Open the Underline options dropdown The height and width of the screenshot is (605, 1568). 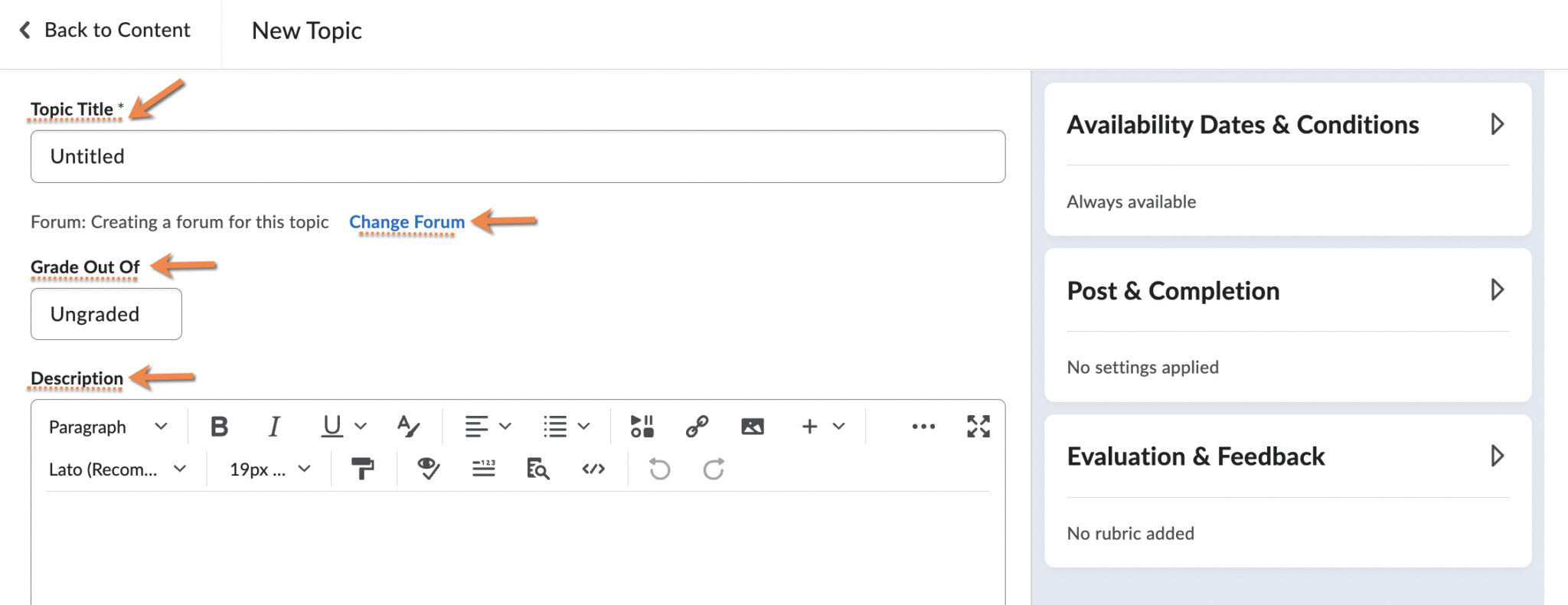tap(360, 427)
